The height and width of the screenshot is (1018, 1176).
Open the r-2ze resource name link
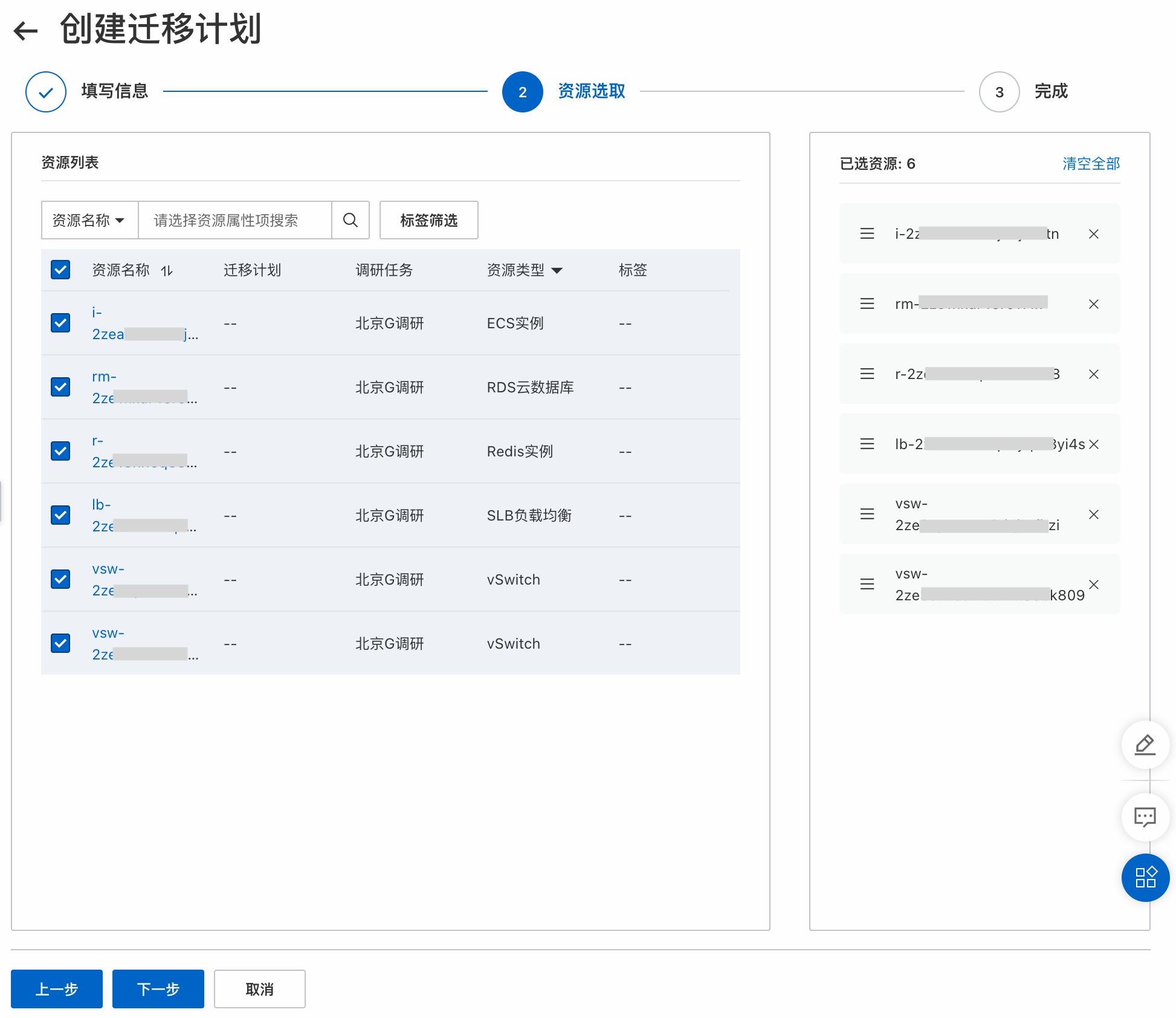tap(145, 452)
